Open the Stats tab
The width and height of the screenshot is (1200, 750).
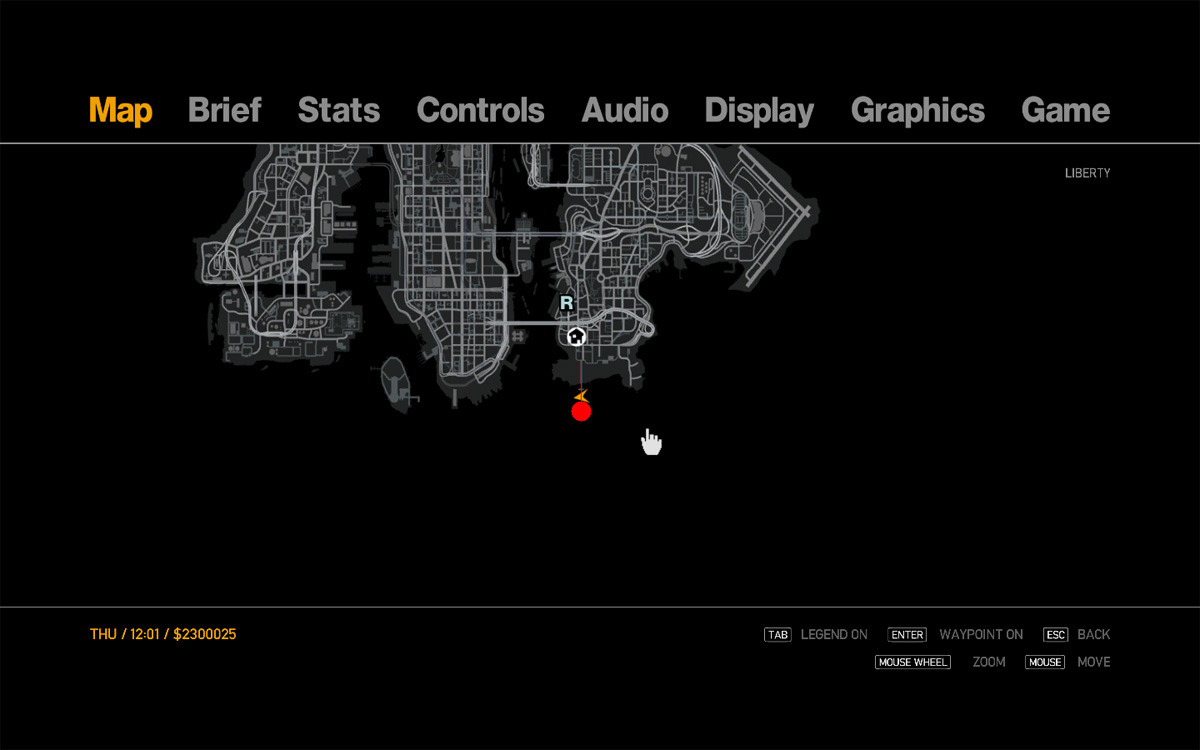point(339,110)
